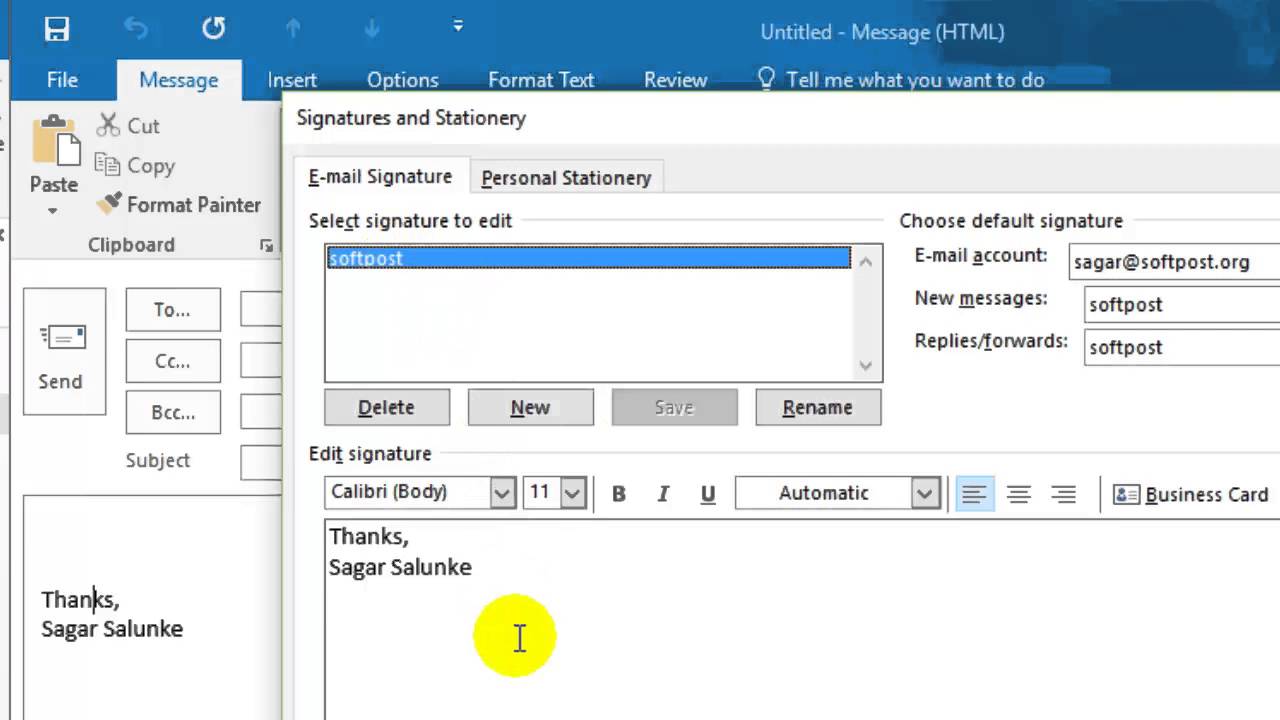Click the To... button
This screenshot has height=720, width=1280.
[173, 310]
